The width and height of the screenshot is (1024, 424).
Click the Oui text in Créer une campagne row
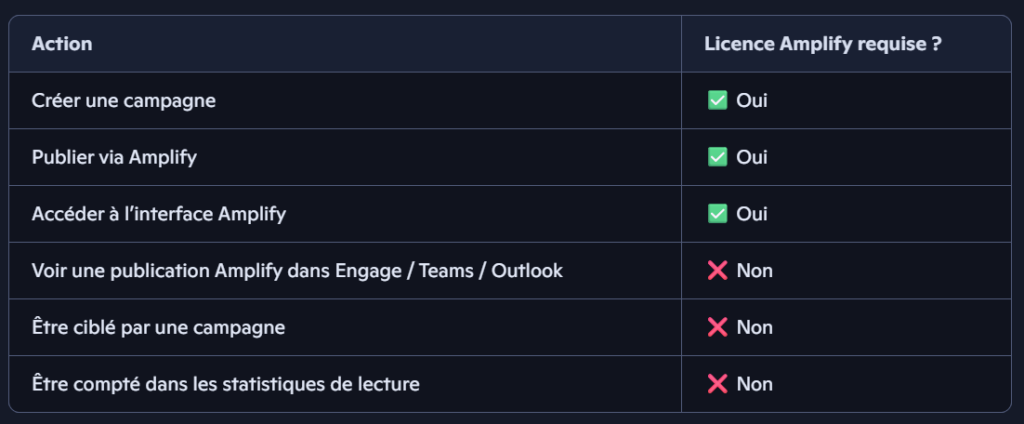[752, 100]
